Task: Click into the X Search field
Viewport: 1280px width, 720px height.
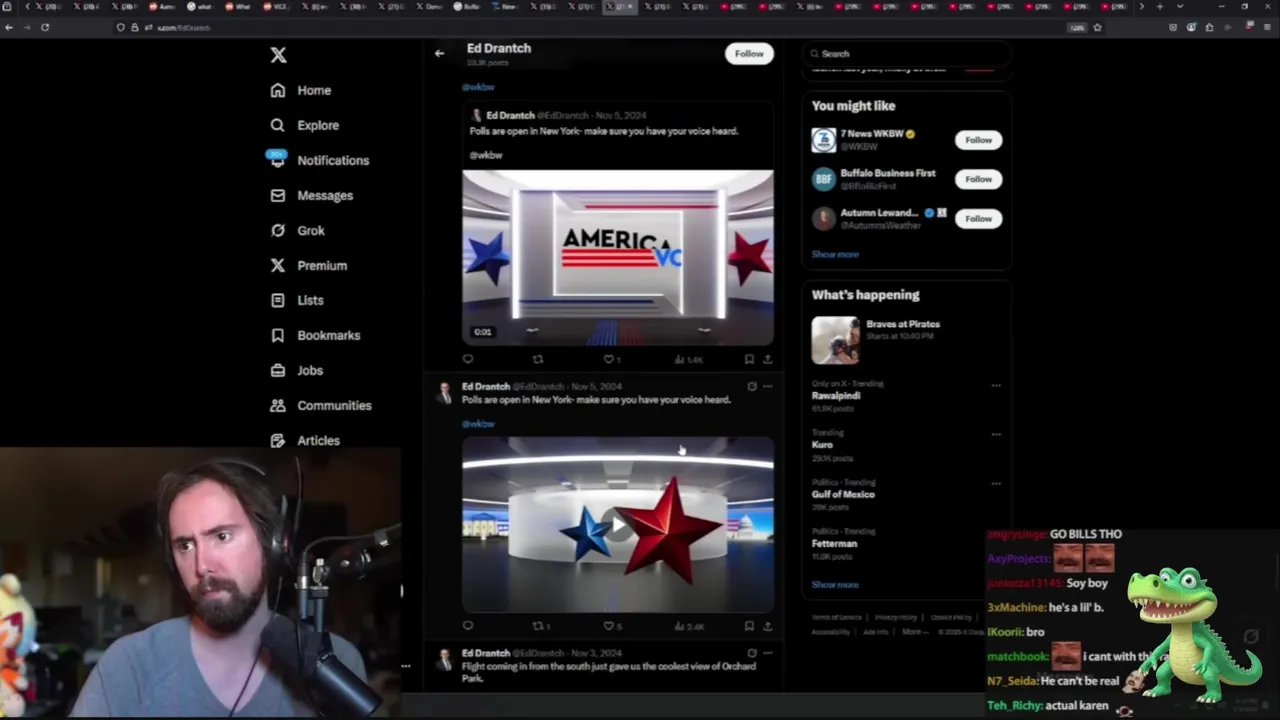Action: [x=905, y=54]
